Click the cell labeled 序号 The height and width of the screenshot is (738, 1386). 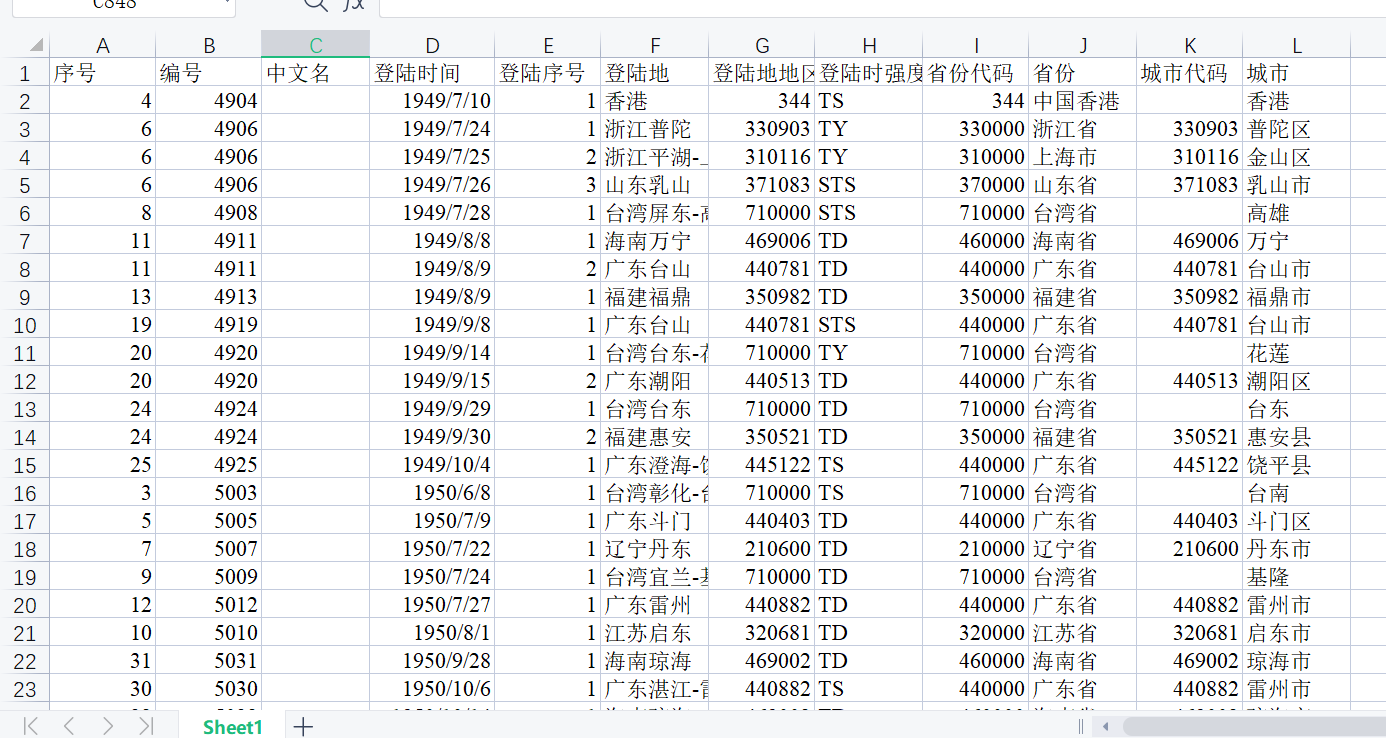coord(103,73)
